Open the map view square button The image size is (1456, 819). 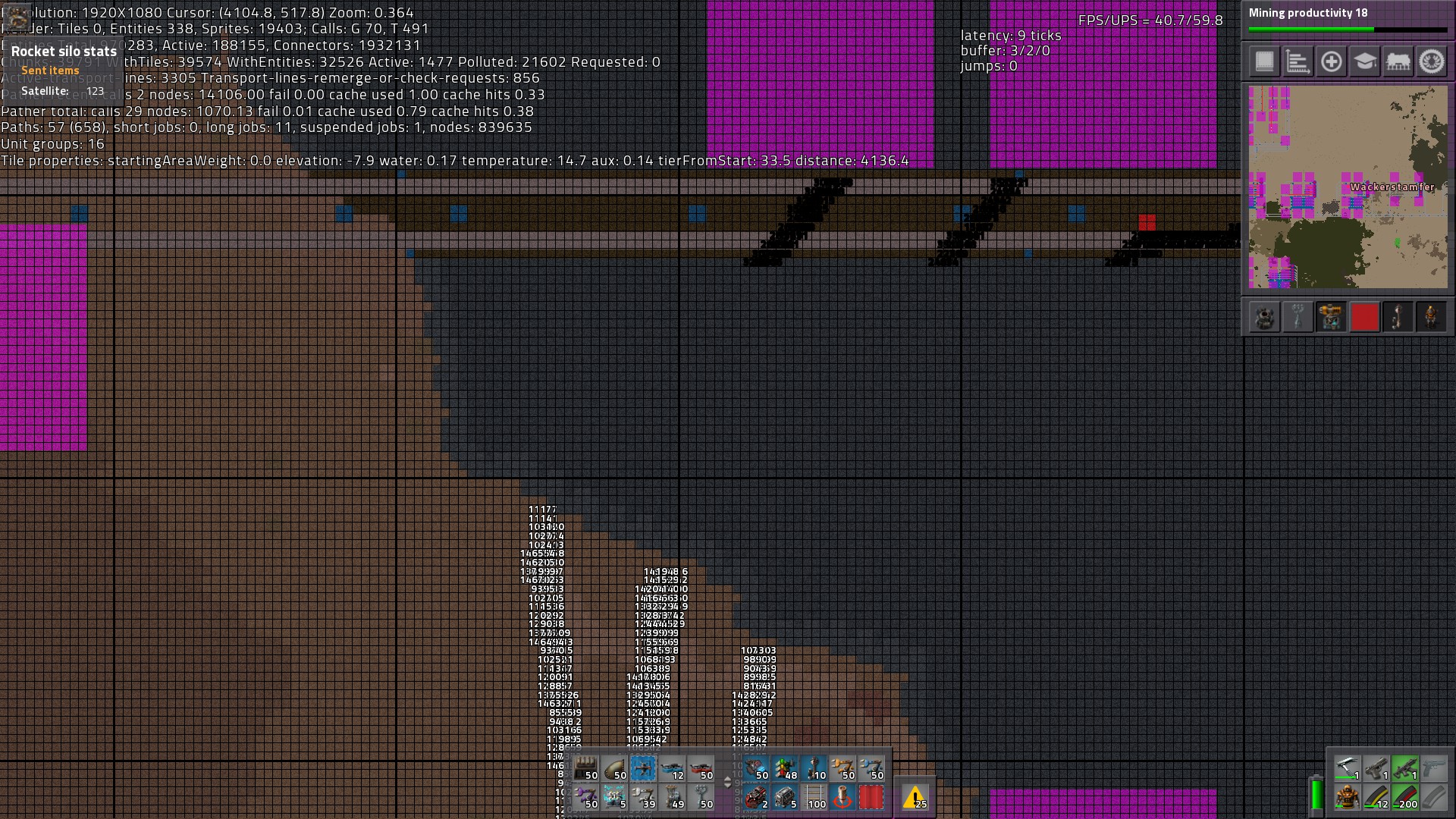point(1264,61)
